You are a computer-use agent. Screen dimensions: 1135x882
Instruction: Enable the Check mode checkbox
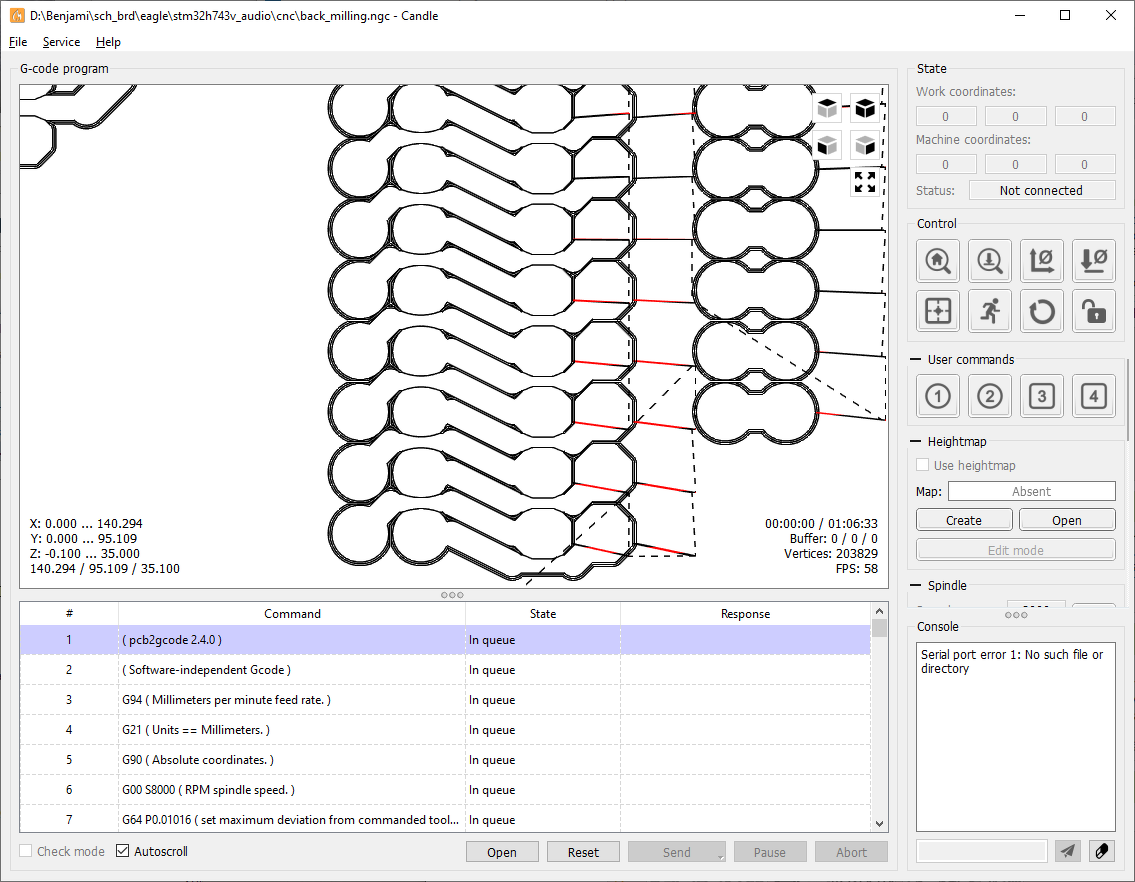click(26, 851)
